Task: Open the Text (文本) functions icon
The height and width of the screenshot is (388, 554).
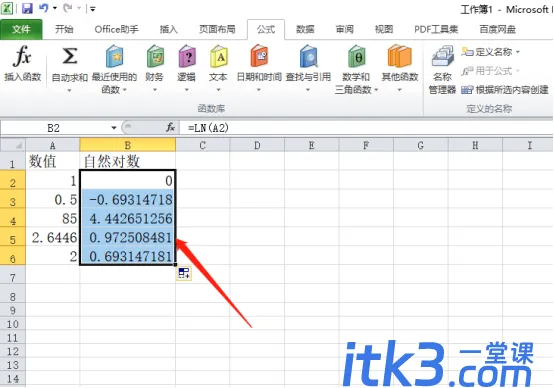Action: (x=218, y=56)
